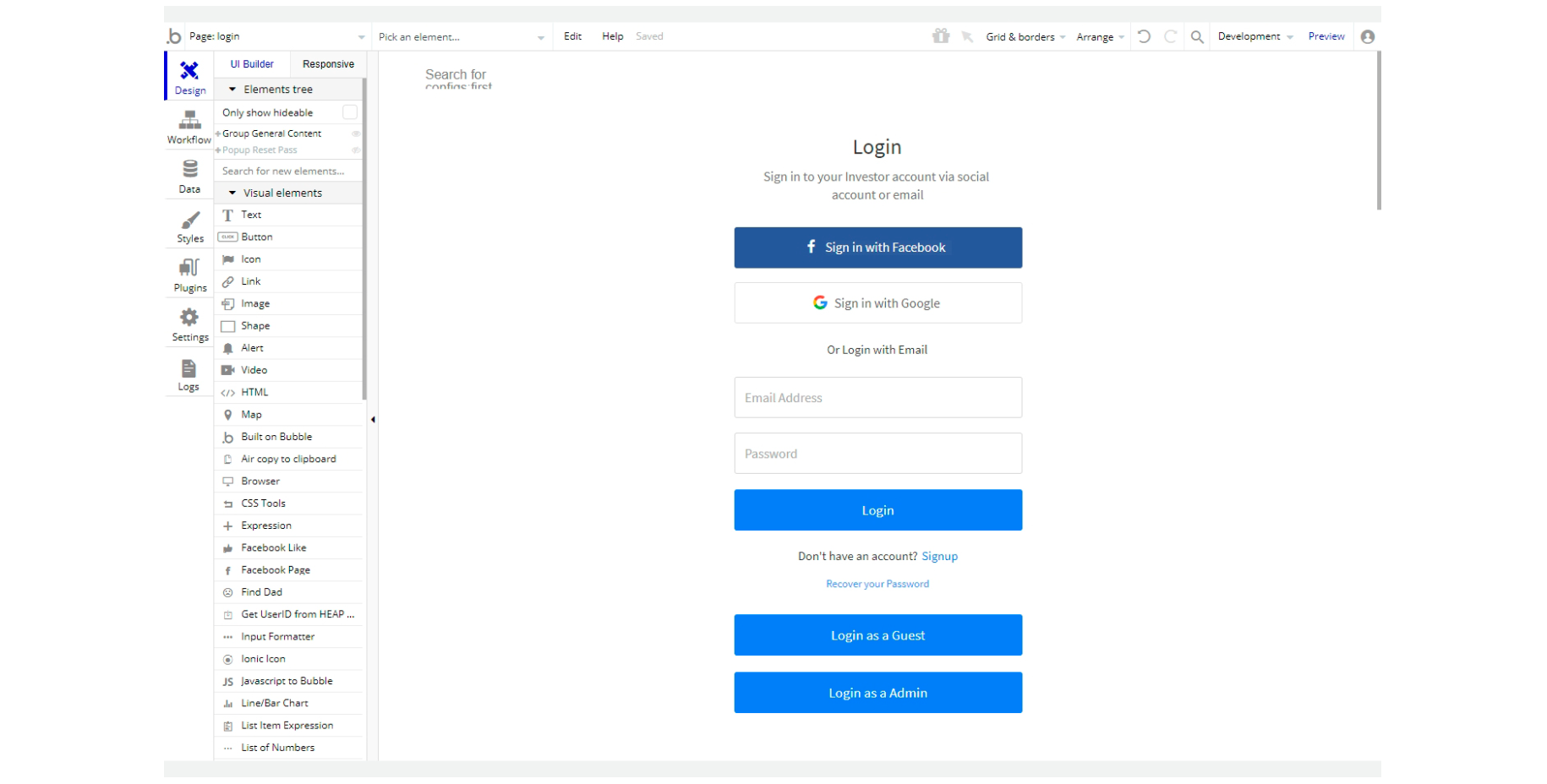Open the Plugins section
Viewport: 1547px width, 784px height.
tap(189, 275)
